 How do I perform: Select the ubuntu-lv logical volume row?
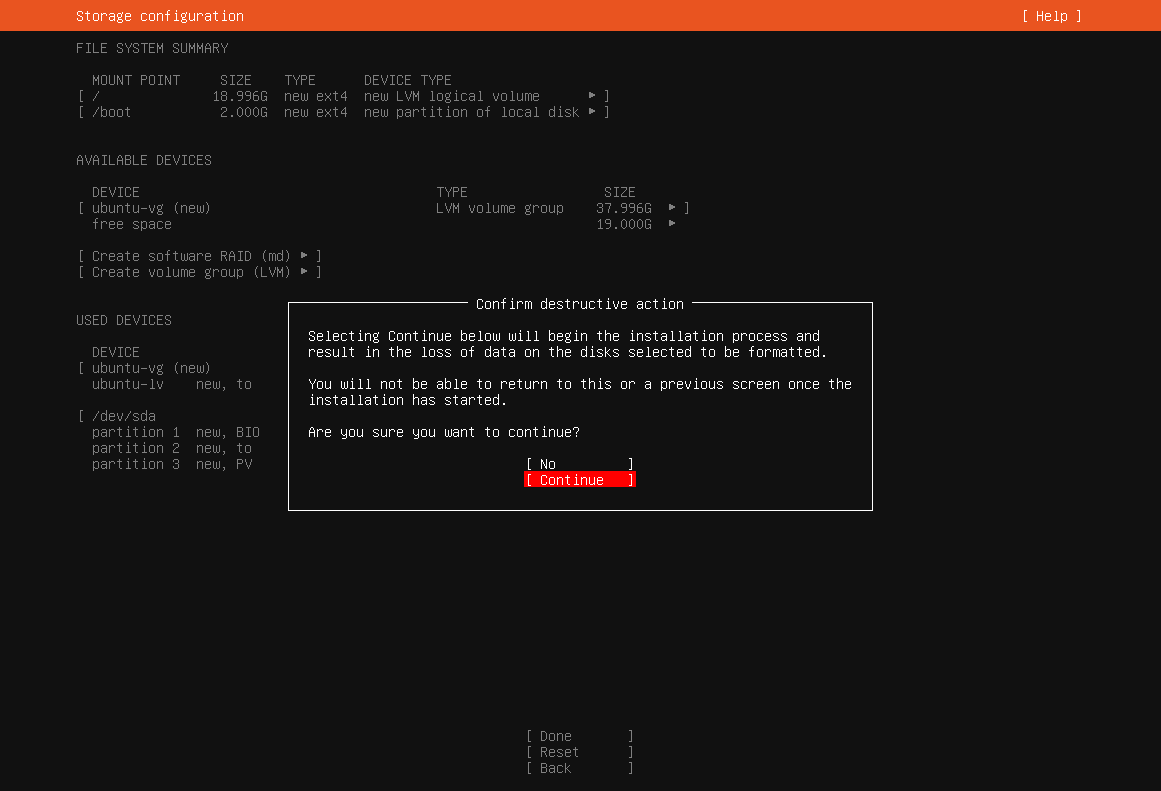click(172, 384)
